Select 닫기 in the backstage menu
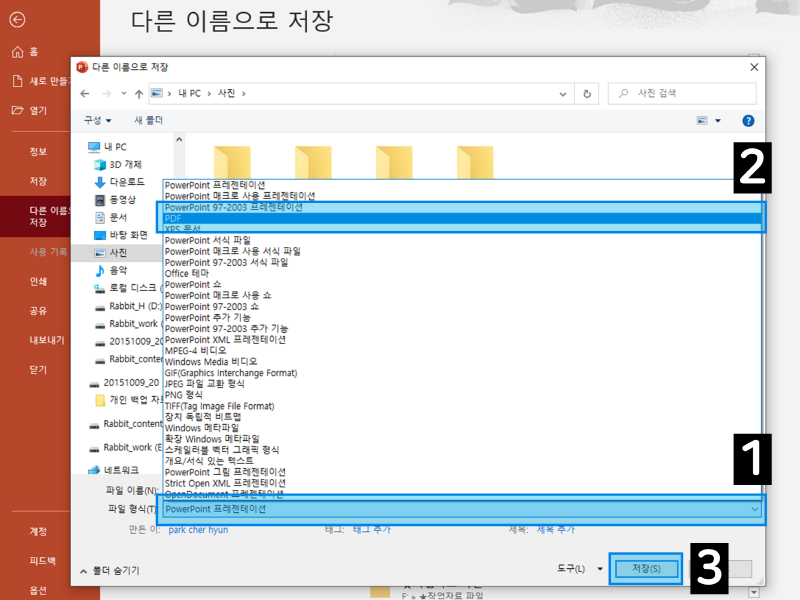This screenshot has height=600, width=800. 38,369
